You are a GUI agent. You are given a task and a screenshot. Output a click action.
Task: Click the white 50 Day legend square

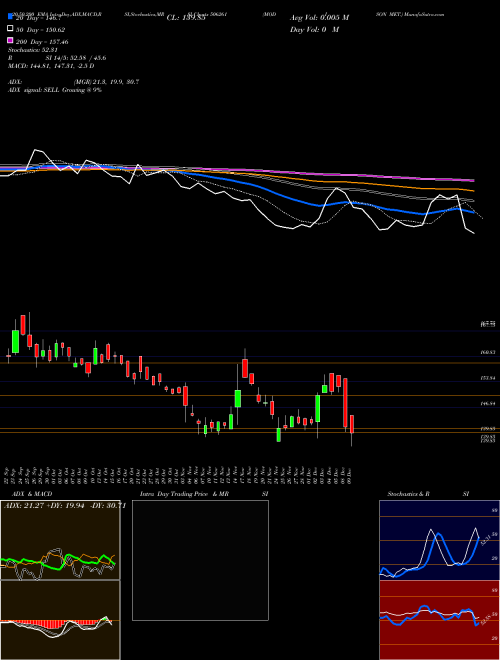coord(10,29)
